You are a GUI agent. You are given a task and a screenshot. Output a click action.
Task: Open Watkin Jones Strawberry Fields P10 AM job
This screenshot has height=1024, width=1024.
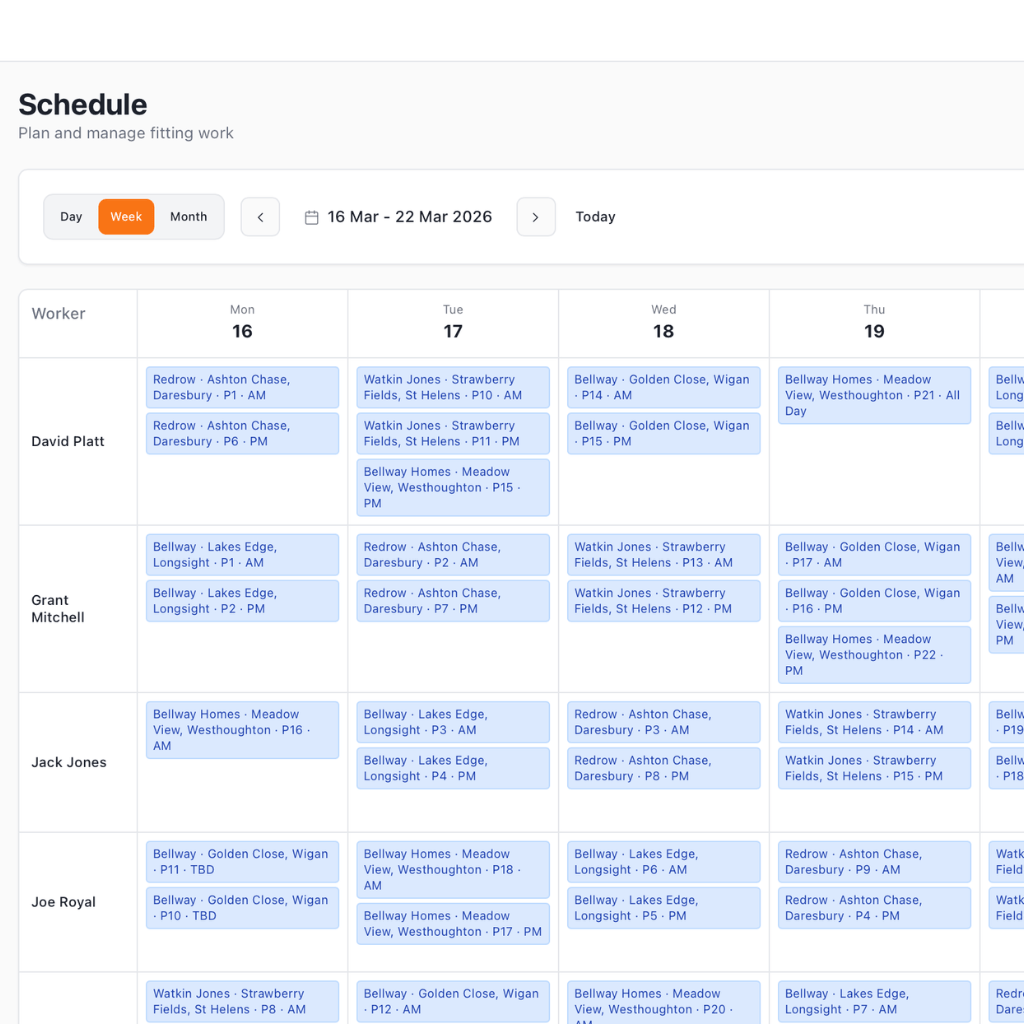(453, 387)
